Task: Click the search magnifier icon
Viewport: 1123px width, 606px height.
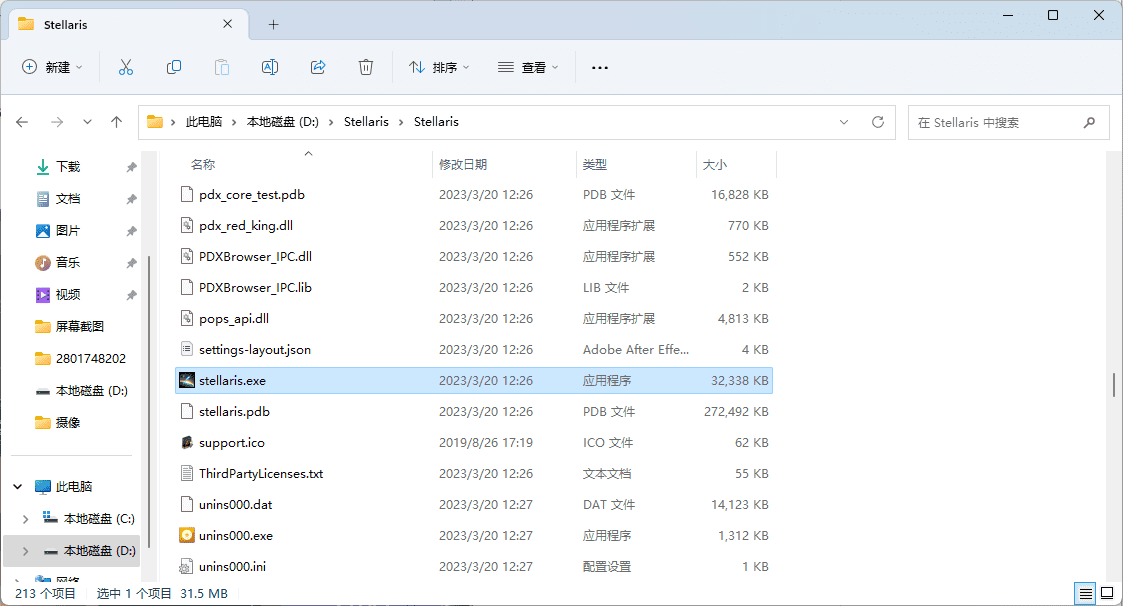Action: coord(1089,122)
